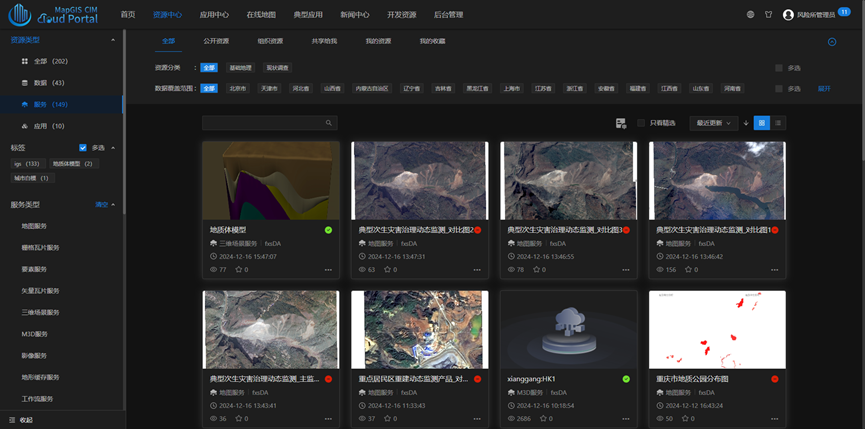Collapse the 资源类型 section
Image resolution: width=865 pixels, height=429 pixels.
(x=113, y=40)
